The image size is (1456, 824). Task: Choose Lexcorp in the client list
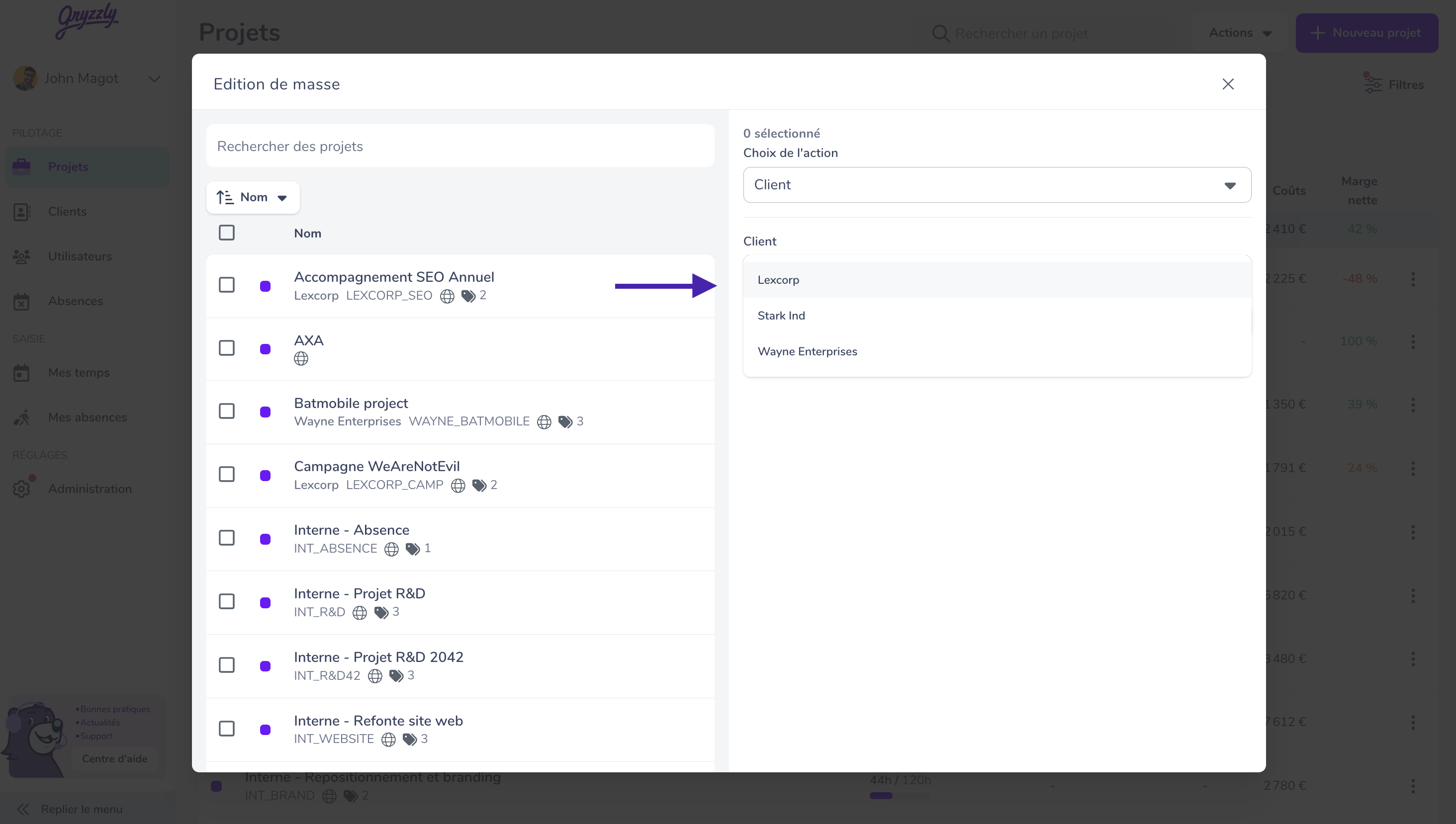[x=997, y=280]
